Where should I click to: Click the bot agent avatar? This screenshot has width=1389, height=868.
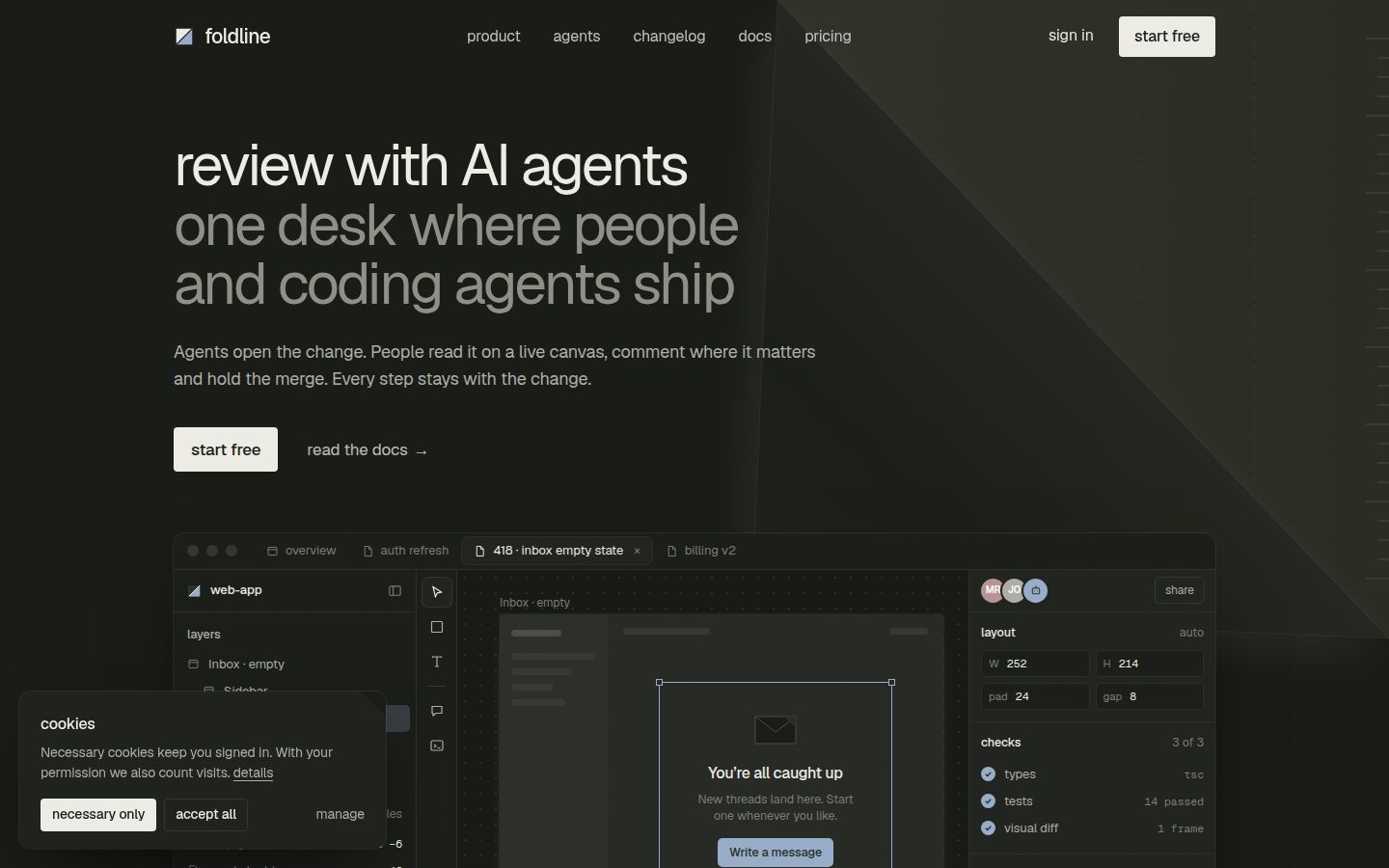(1035, 590)
